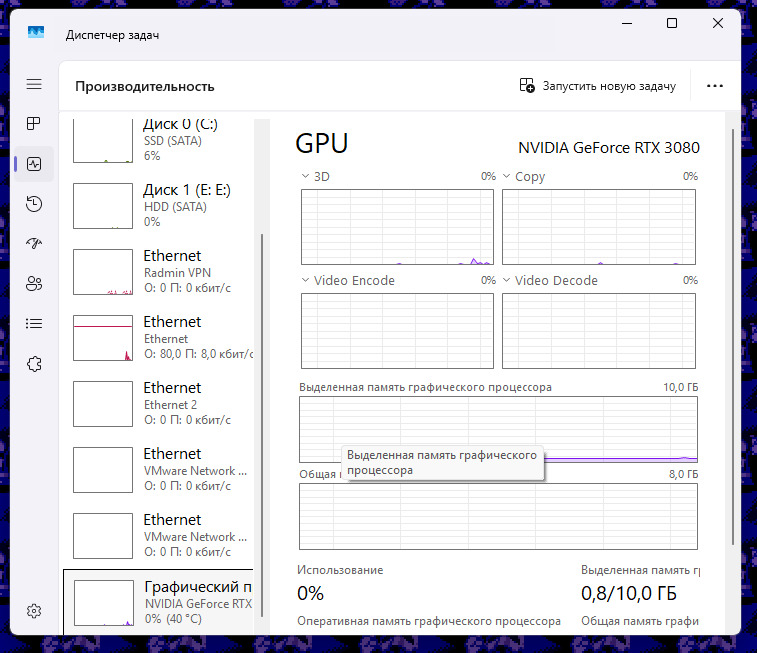This screenshot has height=653, width=757.
Task: Open the App history sidebar icon
Action: pos(34,204)
